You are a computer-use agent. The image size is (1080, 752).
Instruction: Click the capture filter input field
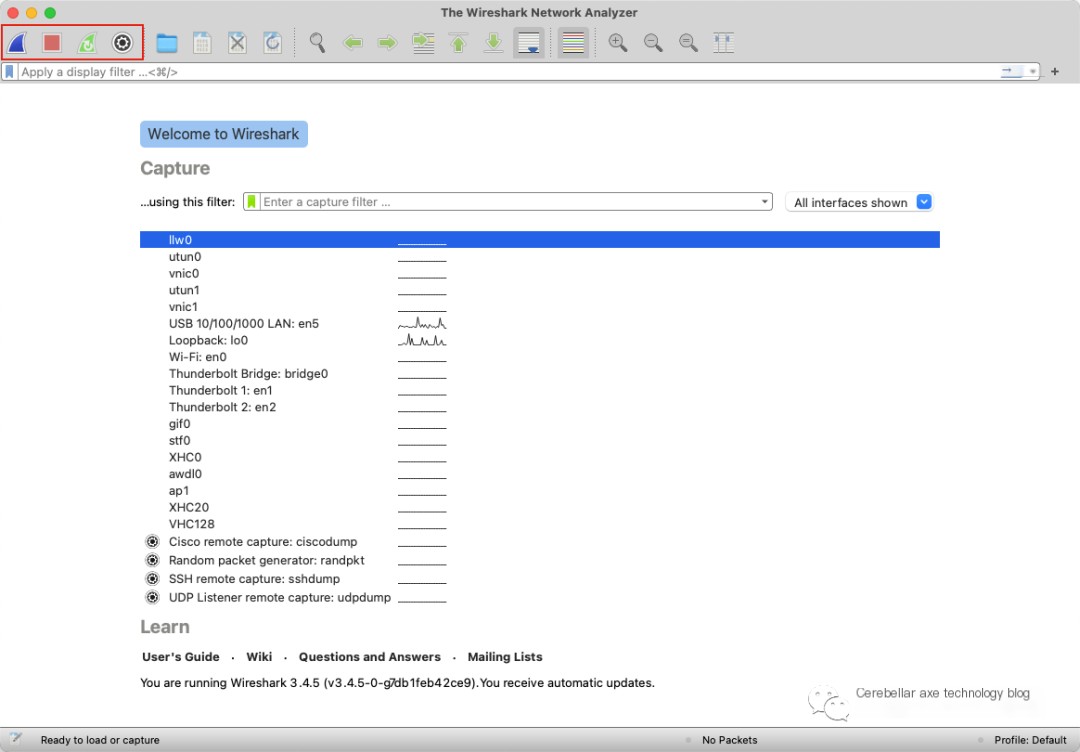(x=509, y=202)
